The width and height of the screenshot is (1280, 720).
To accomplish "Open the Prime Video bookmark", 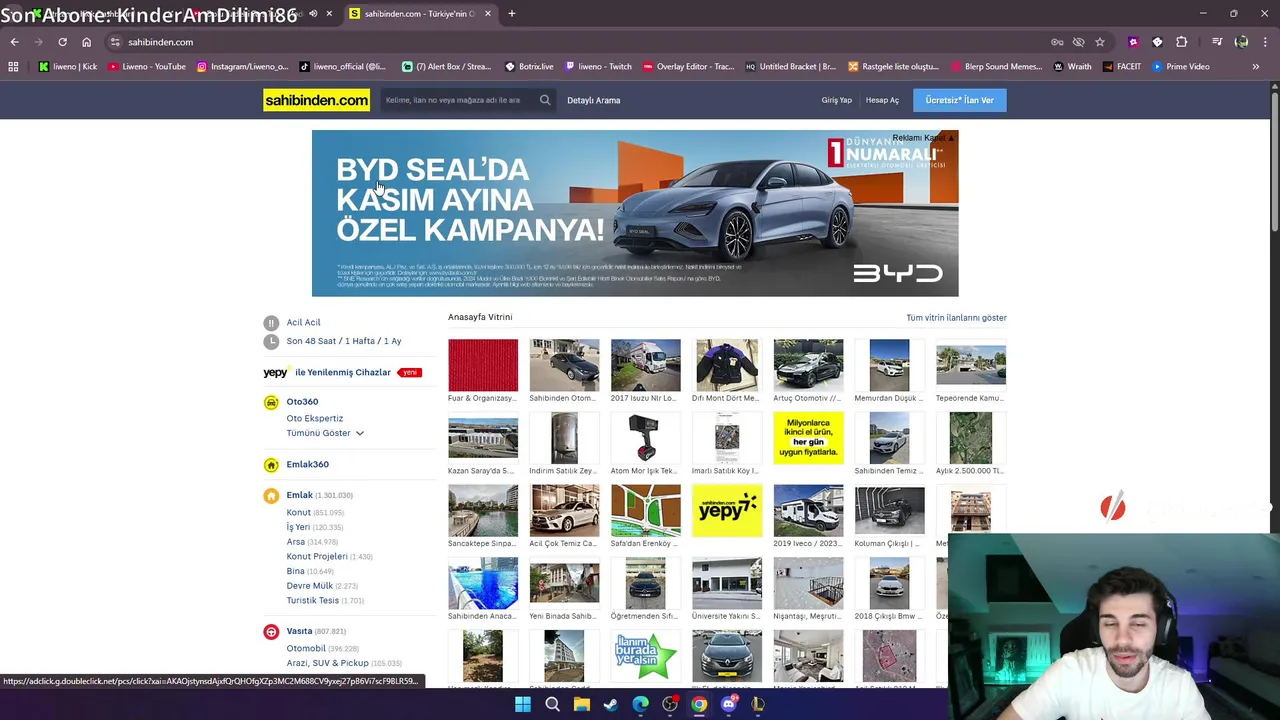I will 1181,66.
